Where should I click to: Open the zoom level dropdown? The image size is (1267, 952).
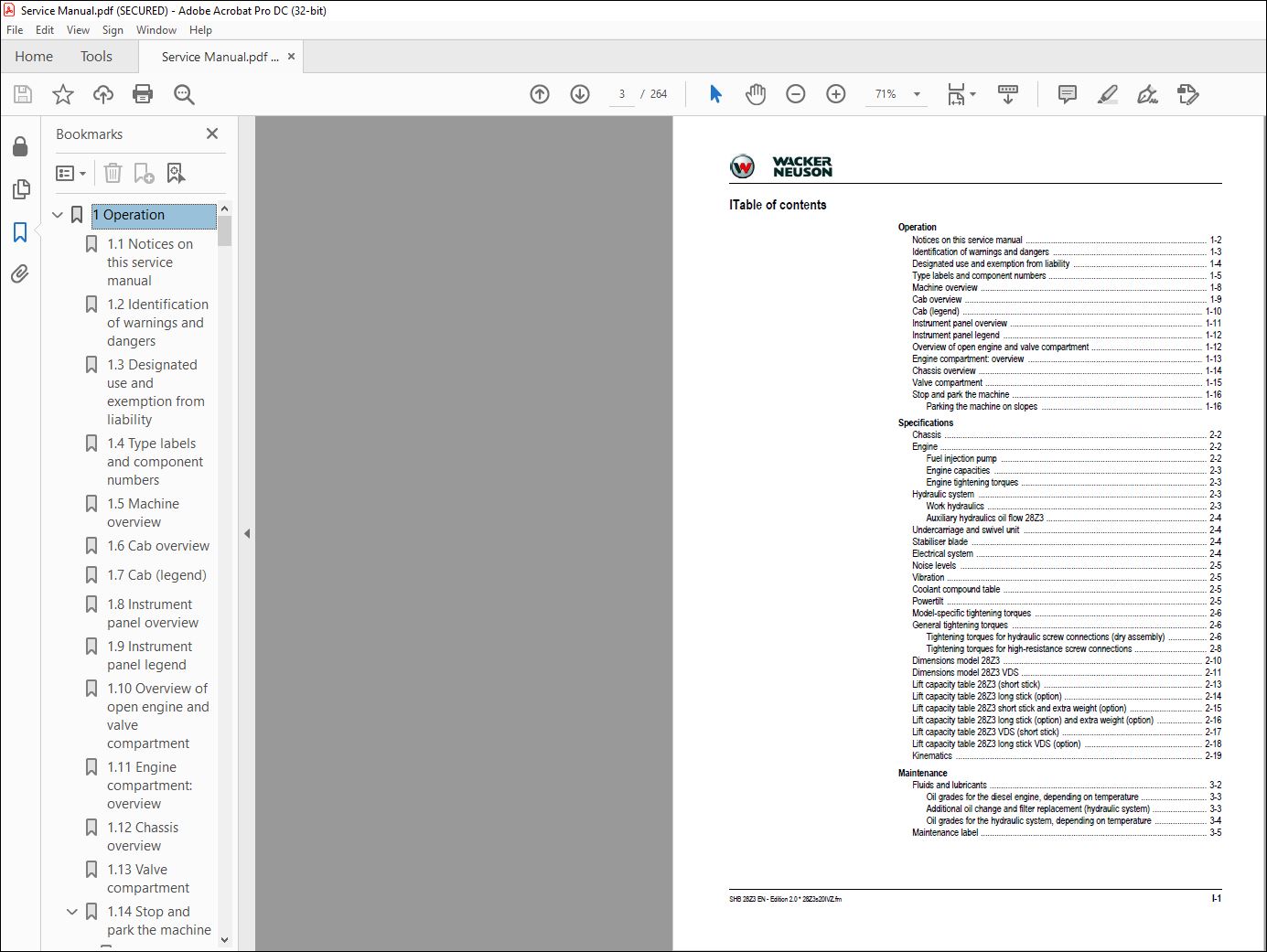pyautogui.click(x=917, y=94)
